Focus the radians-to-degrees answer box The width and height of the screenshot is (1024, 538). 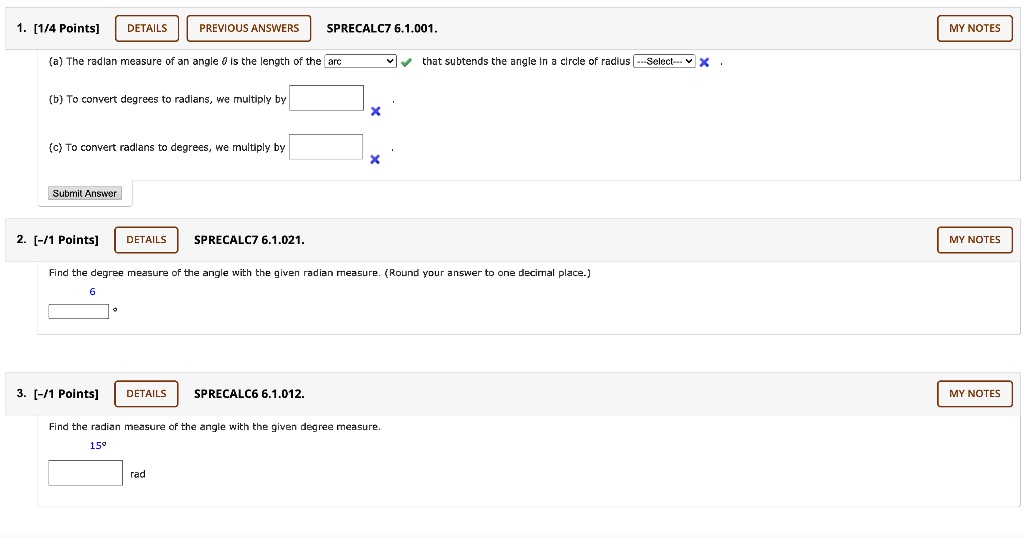point(326,147)
